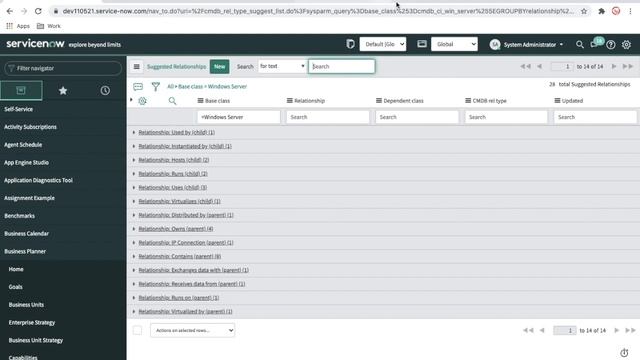Click the top page number field
Image resolution: width=640 pixels, height=360 pixels.
tap(562, 66)
